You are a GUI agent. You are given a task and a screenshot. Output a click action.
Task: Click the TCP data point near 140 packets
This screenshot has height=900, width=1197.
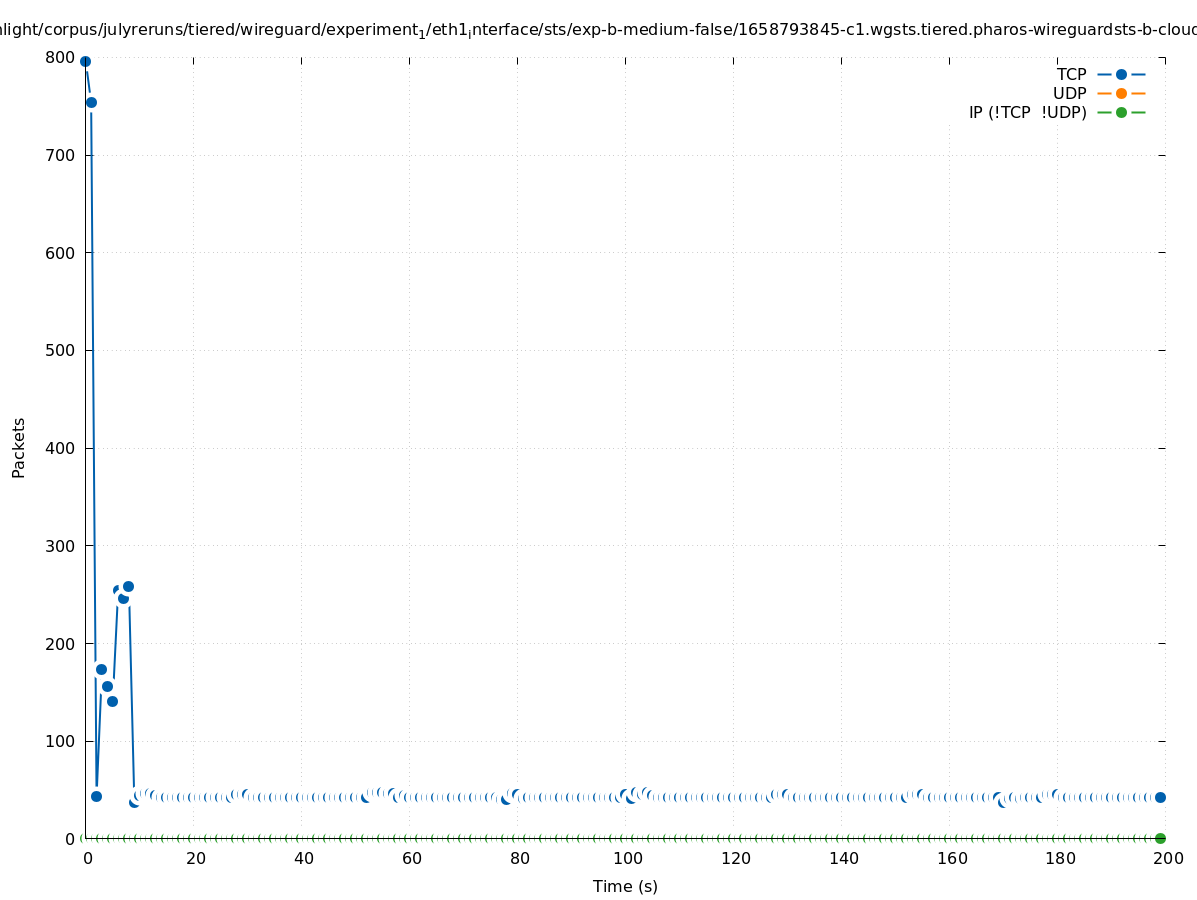(112, 701)
